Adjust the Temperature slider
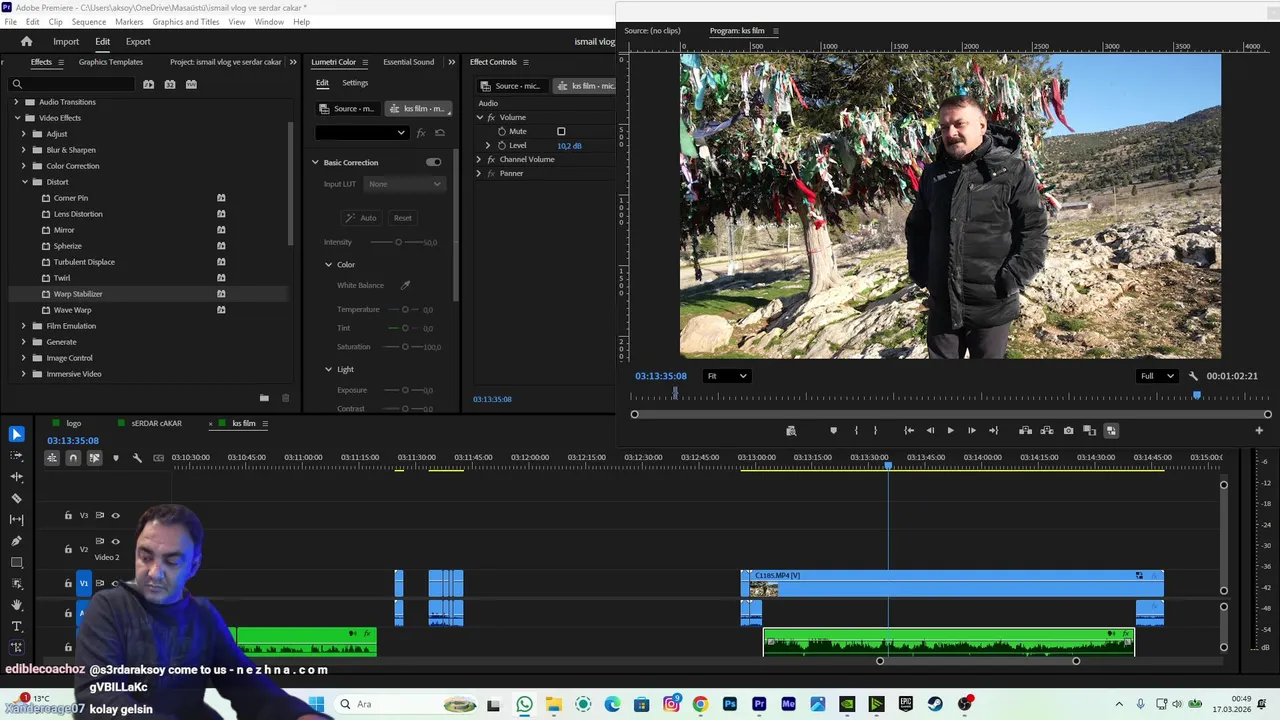 coord(404,310)
